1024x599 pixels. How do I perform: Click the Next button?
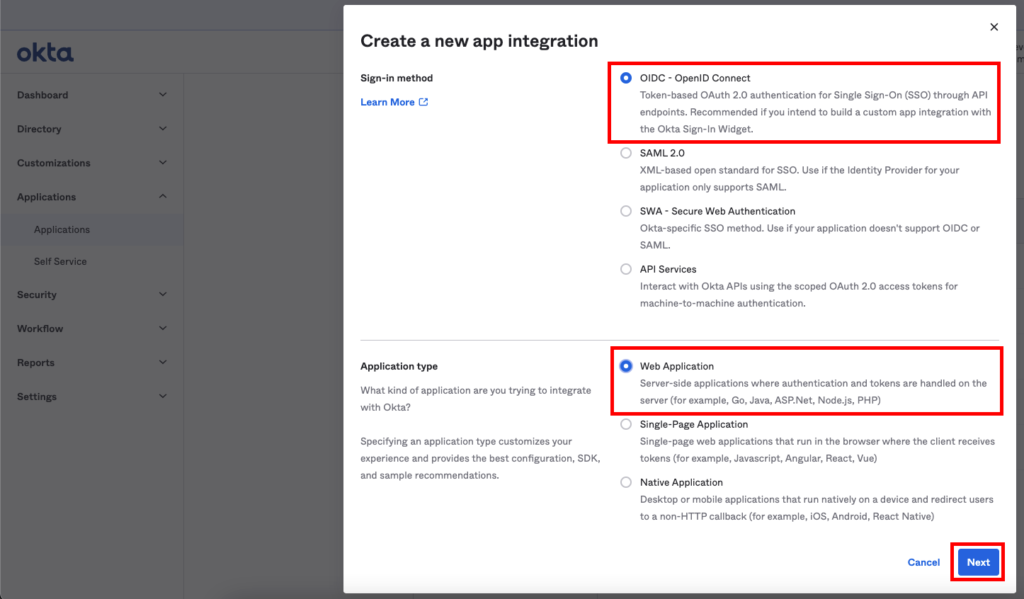coord(978,562)
